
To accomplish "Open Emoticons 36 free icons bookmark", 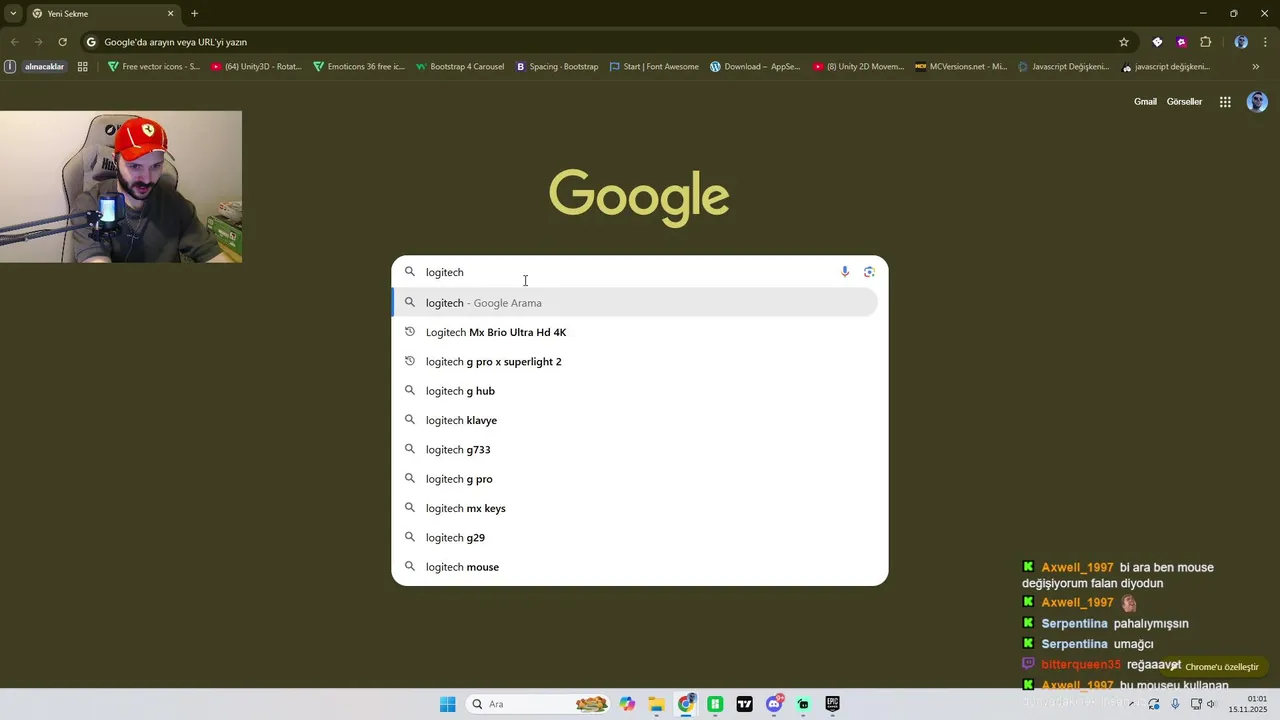I will pos(359,67).
